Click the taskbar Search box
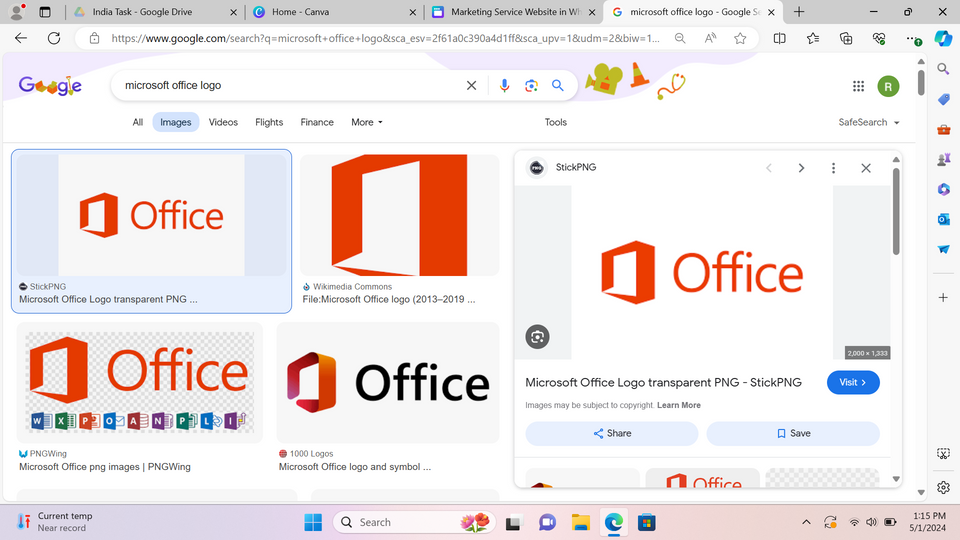The height and width of the screenshot is (540, 960). [x=414, y=522]
